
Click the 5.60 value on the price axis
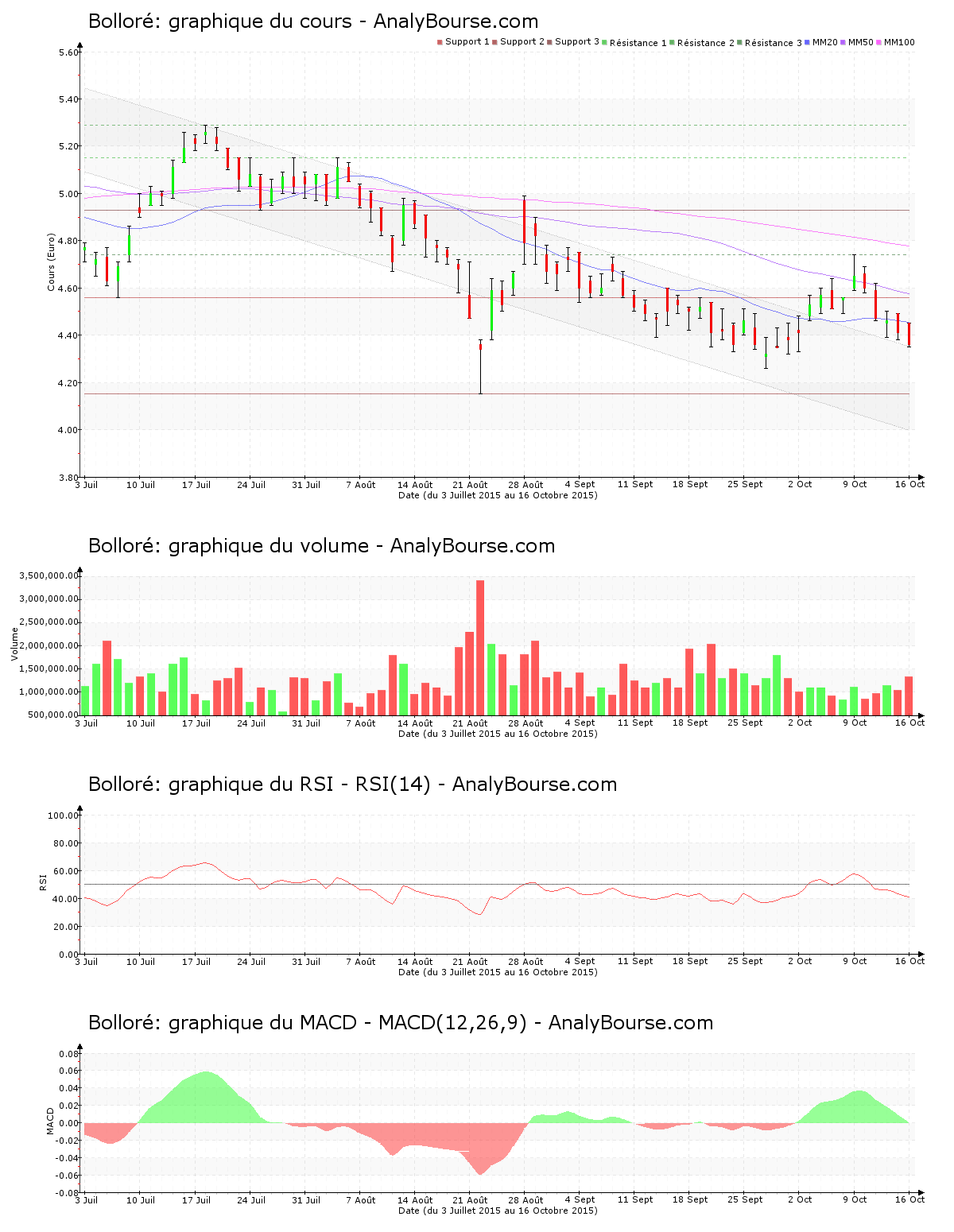(69, 53)
